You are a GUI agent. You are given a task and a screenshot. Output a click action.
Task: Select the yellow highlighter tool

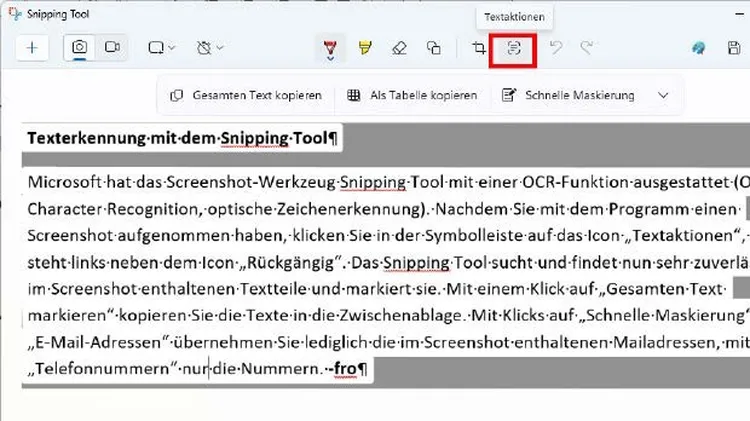coord(365,48)
